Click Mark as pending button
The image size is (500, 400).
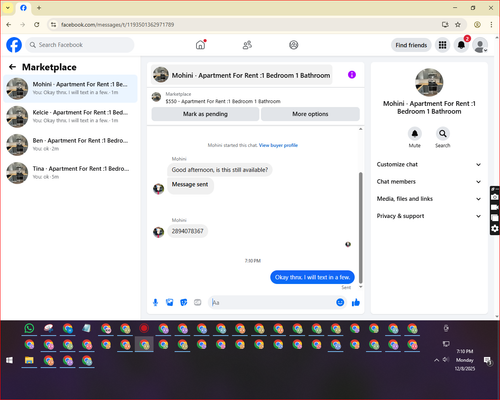(205, 114)
